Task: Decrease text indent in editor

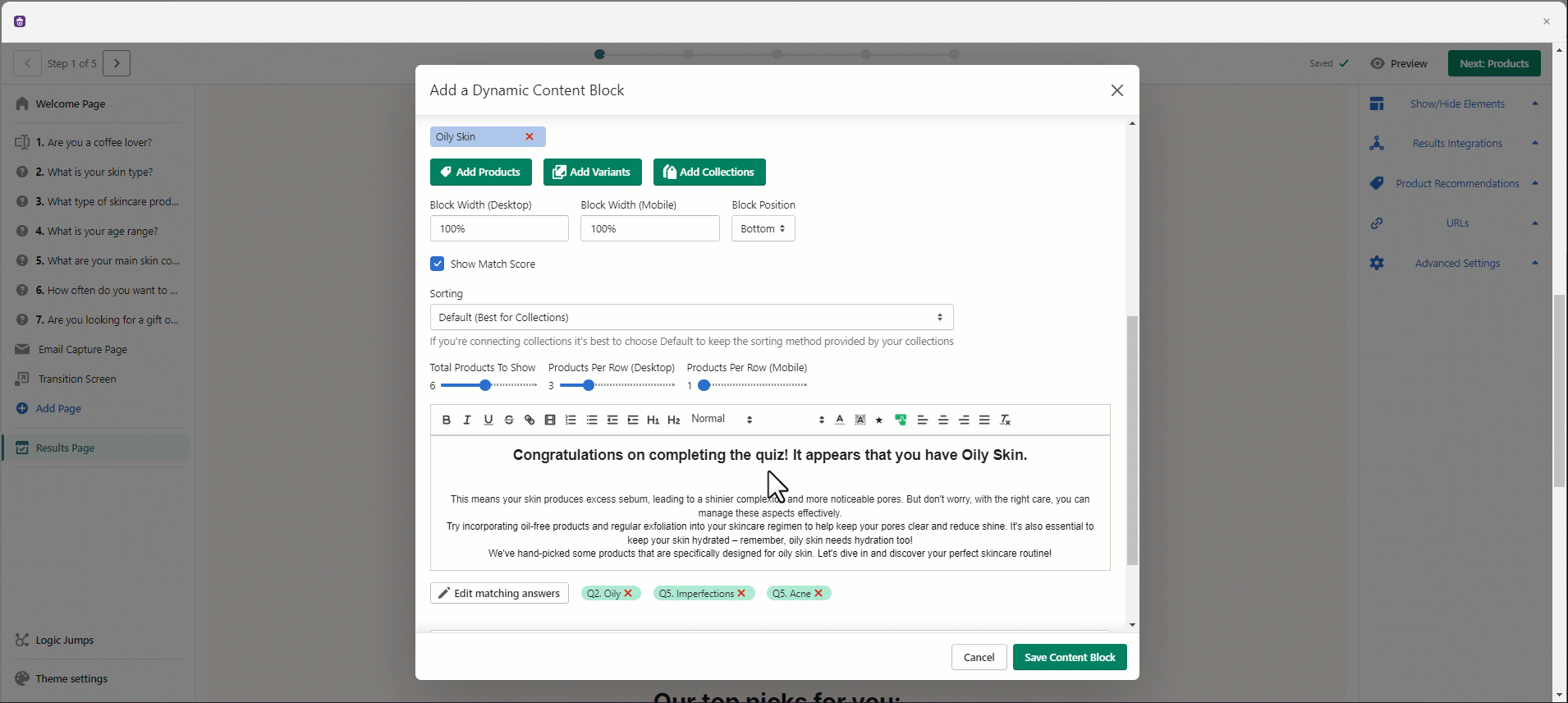Action: point(612,420)
